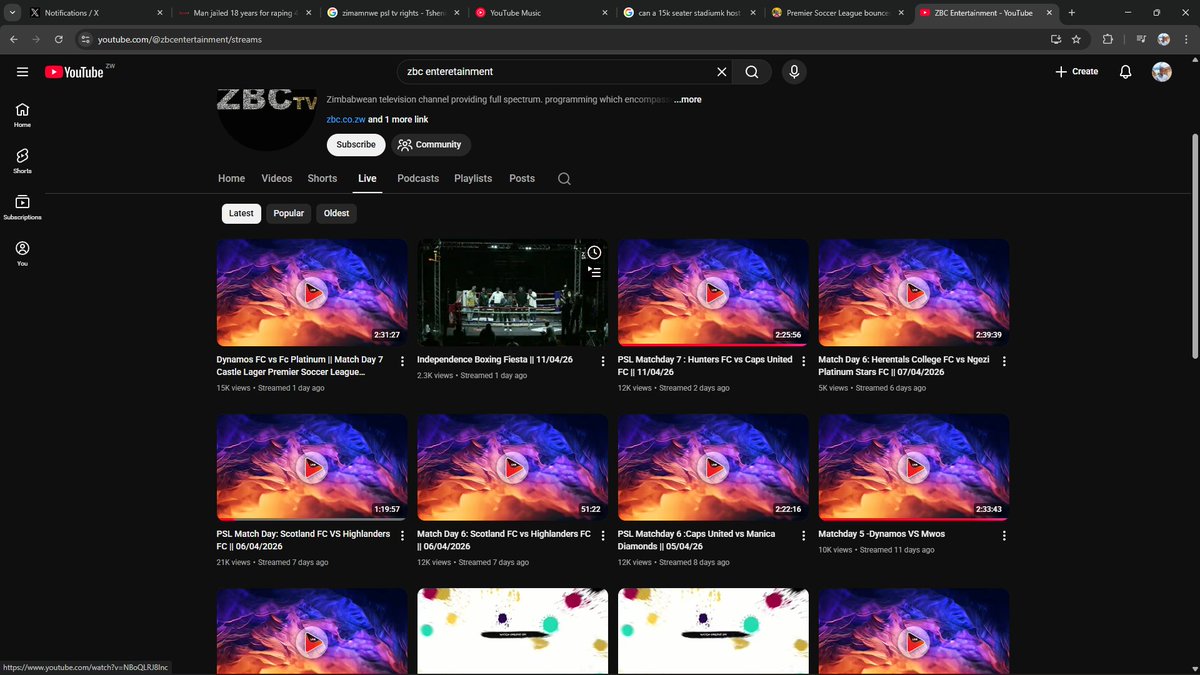Click the magnifier search button
The image size is (1200, 675).
tap(752, 72)
